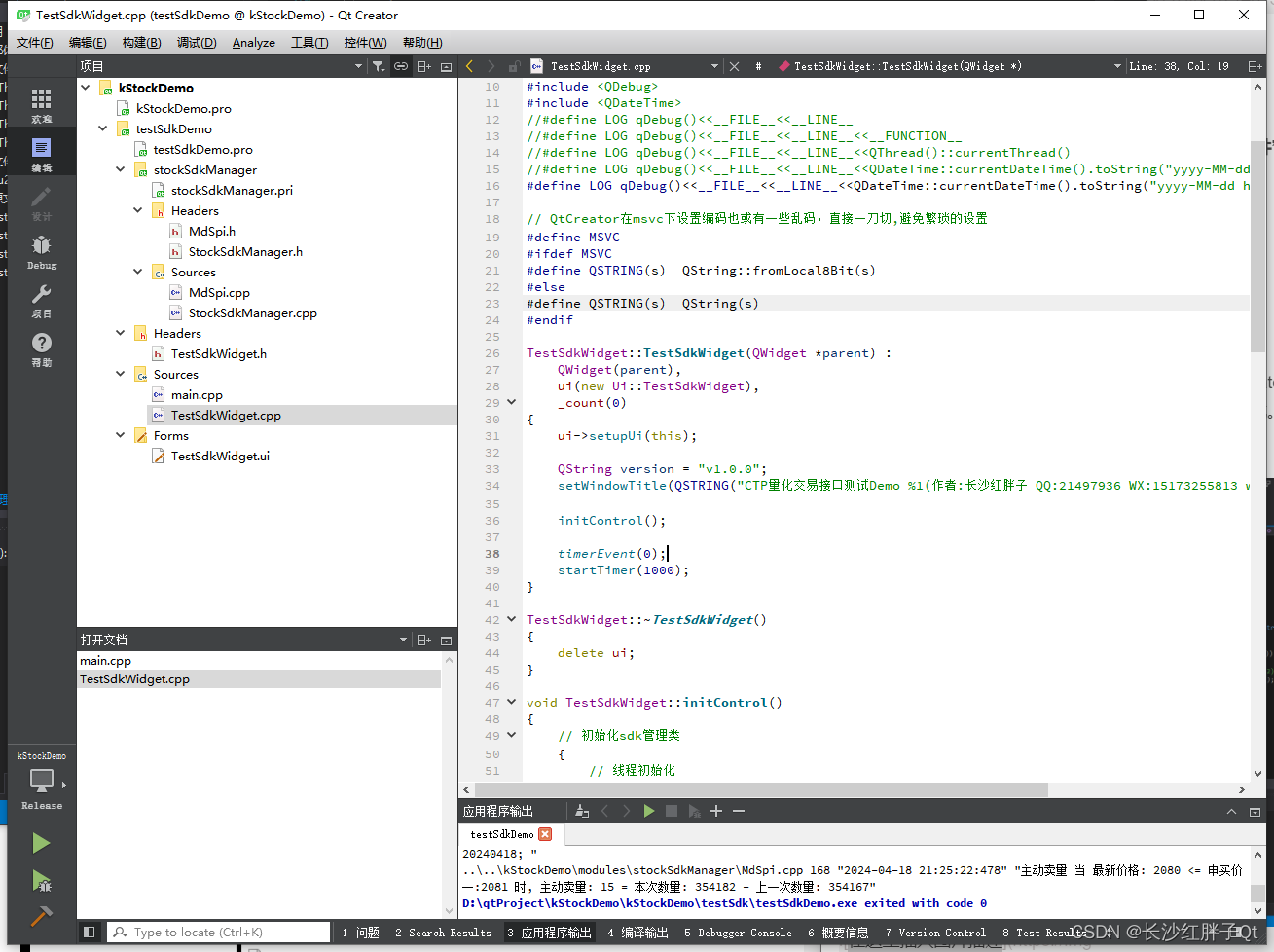Open Help mode via the question mark icon
Viewport: 1274px width, 952px height.
(41, 348)
